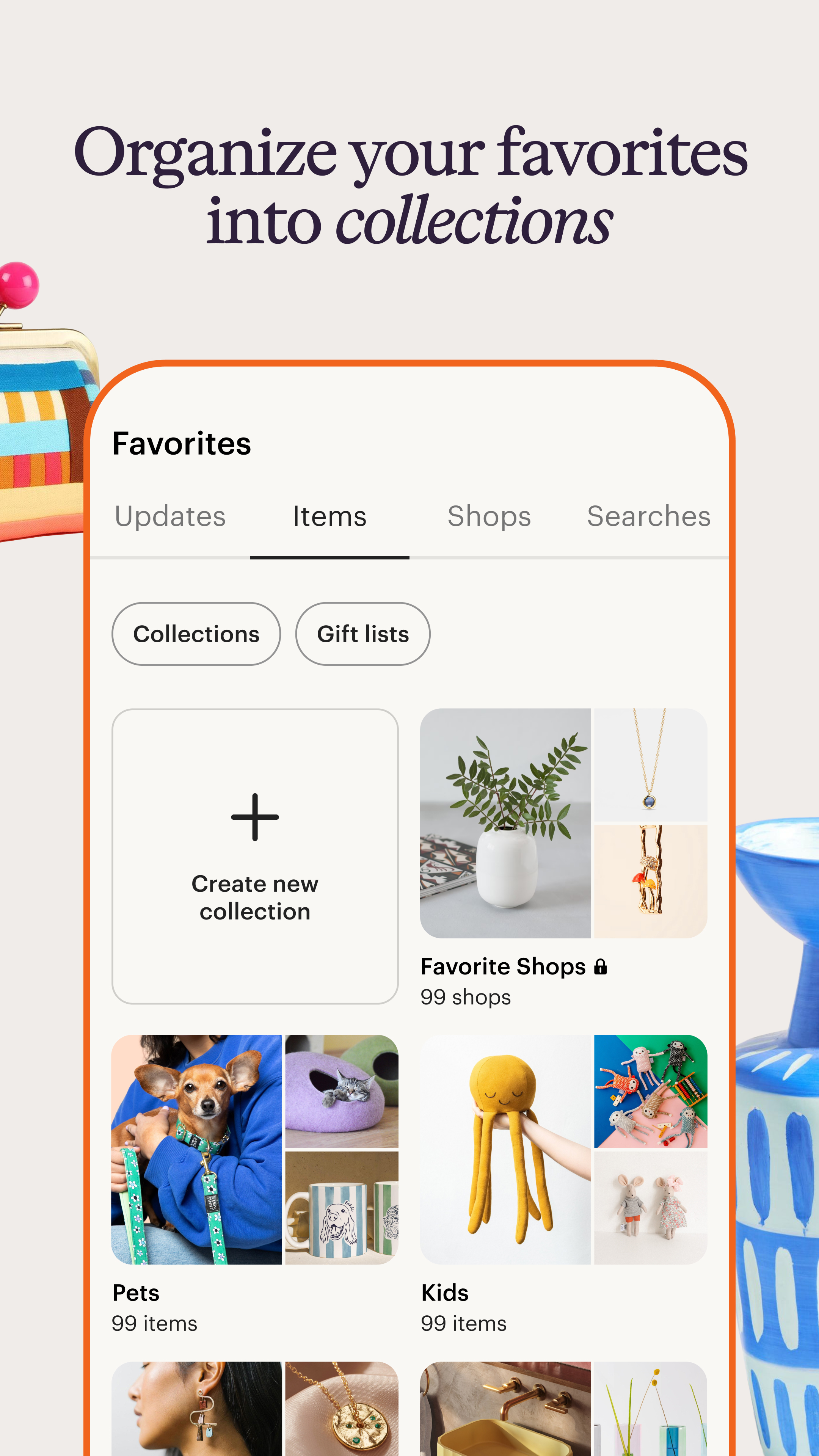The width and height of the screenshot is (819, 1456).
Task: Choose the Collections filter chip
Action: pos(196,634)
